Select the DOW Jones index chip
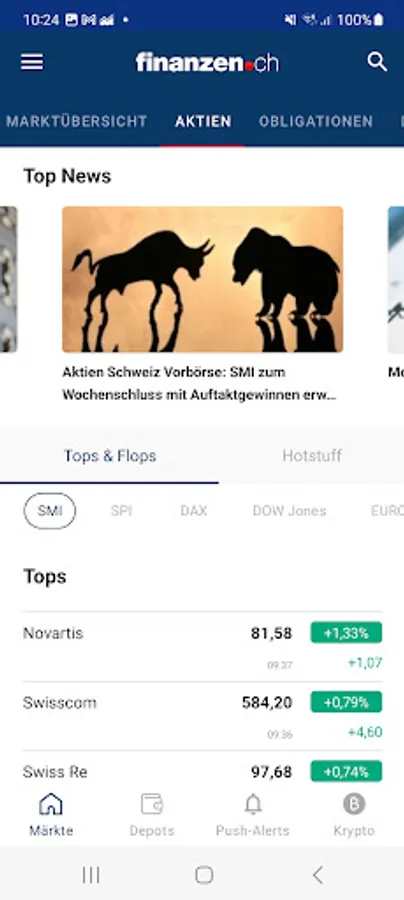 [289, 511]
